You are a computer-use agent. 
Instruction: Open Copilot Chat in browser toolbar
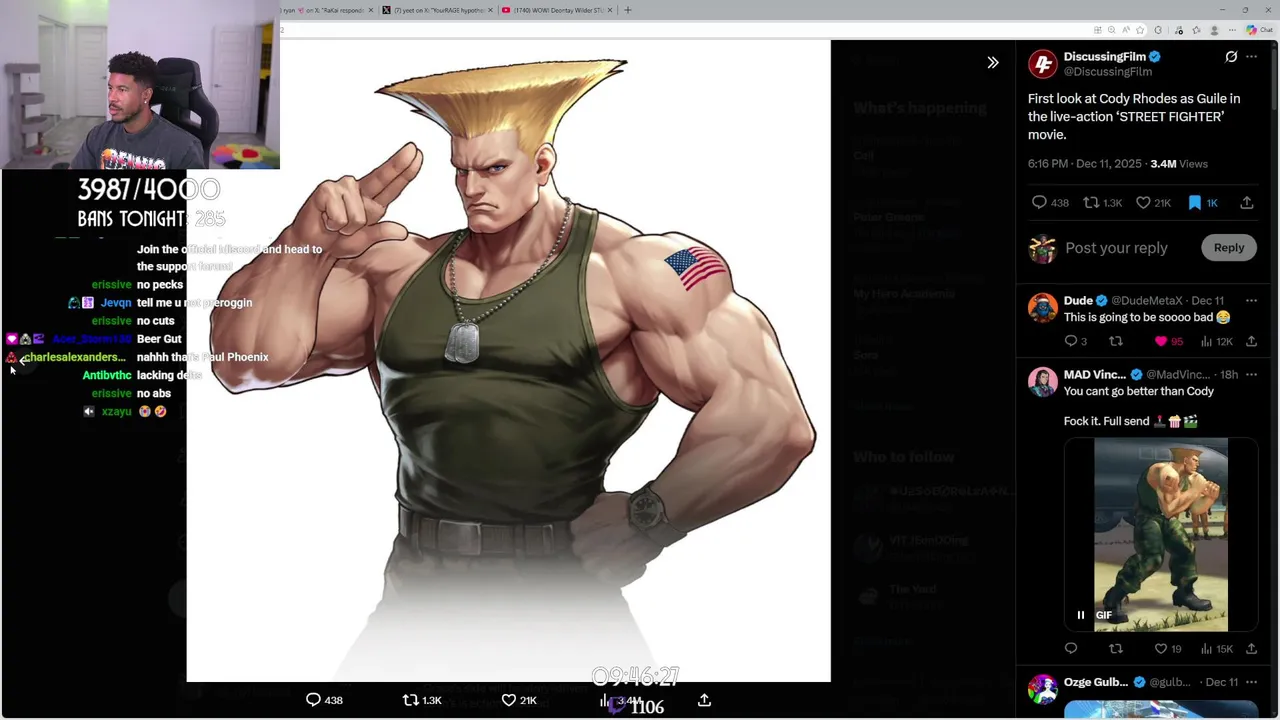(x=1258, y=30)
